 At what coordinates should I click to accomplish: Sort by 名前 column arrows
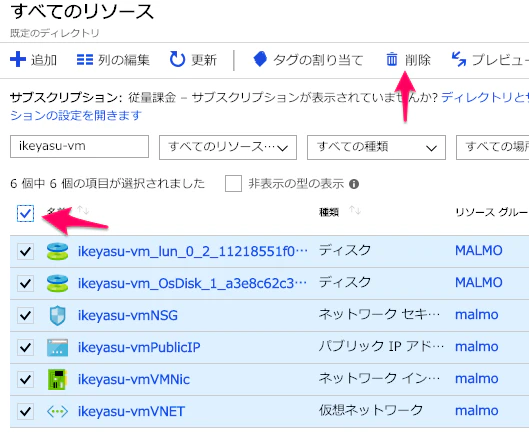(83, 211)
